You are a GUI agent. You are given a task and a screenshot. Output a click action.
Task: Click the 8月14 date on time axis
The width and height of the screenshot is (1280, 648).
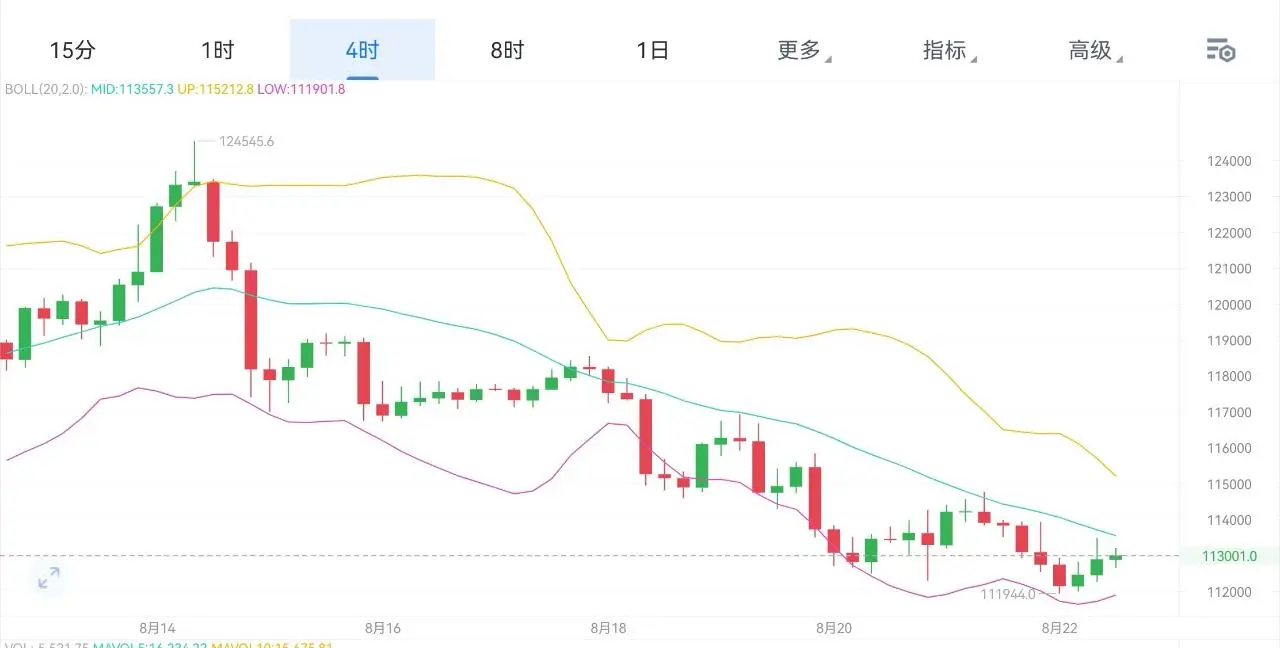tap(157, 628)
